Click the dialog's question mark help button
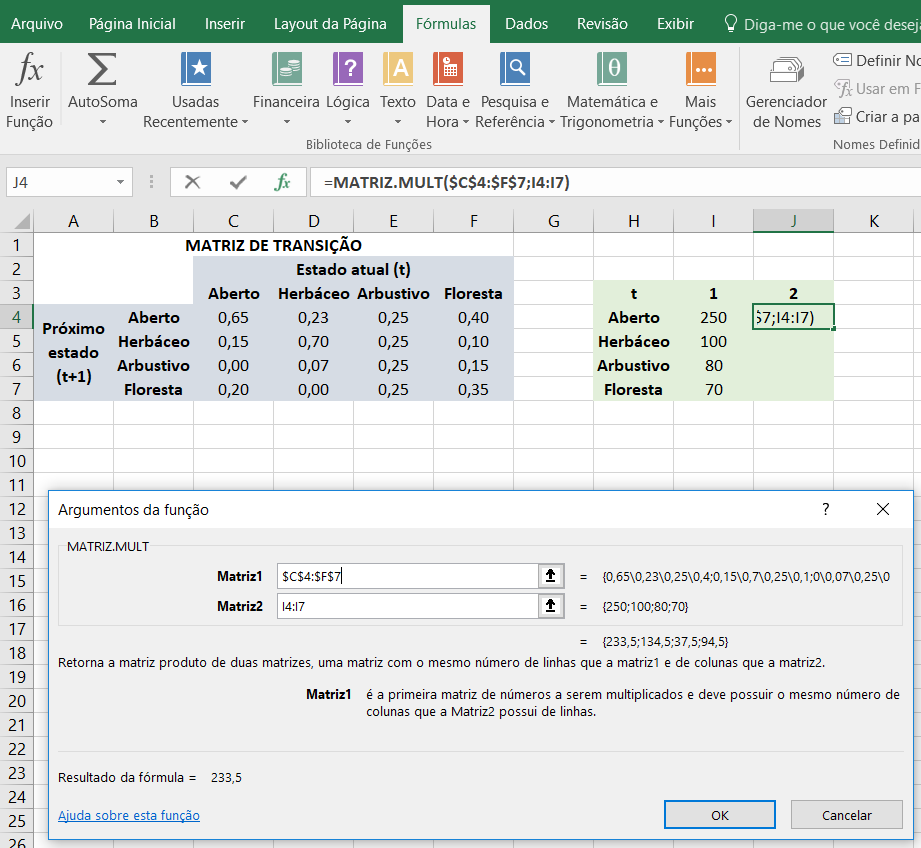Image resolution: width=921 pixels, height=848 pixels. [825, 509]
